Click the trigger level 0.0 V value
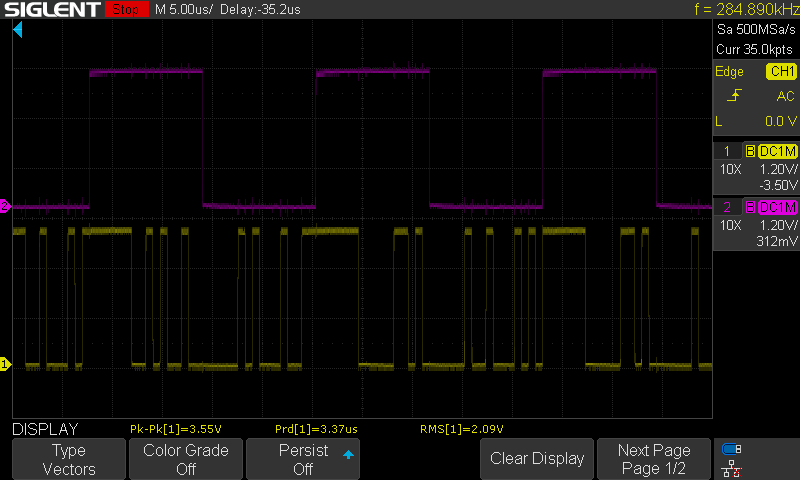Image resolution: width=800 pixels, height=480 pixels. click(x=781, y=121)
